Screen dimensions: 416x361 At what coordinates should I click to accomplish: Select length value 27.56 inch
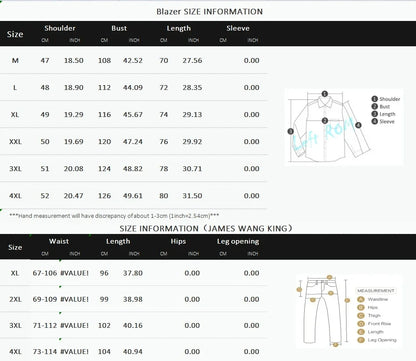pos(192,60)
